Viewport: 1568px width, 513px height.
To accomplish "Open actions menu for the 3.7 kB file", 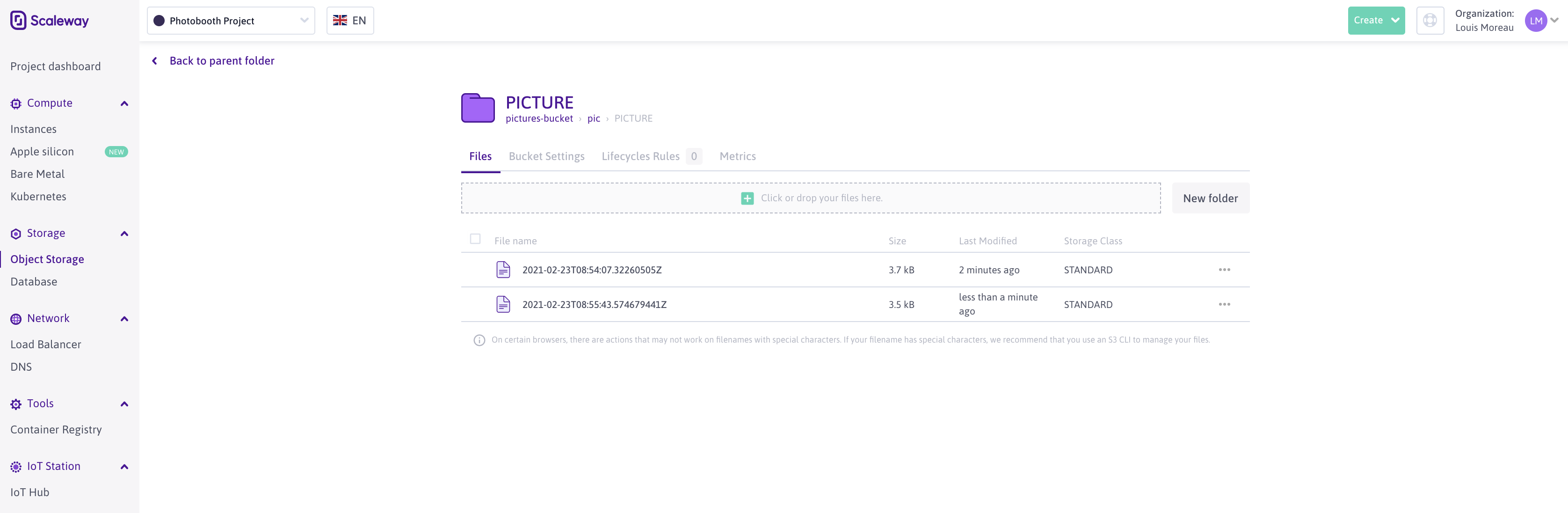I will [1224, 269].
